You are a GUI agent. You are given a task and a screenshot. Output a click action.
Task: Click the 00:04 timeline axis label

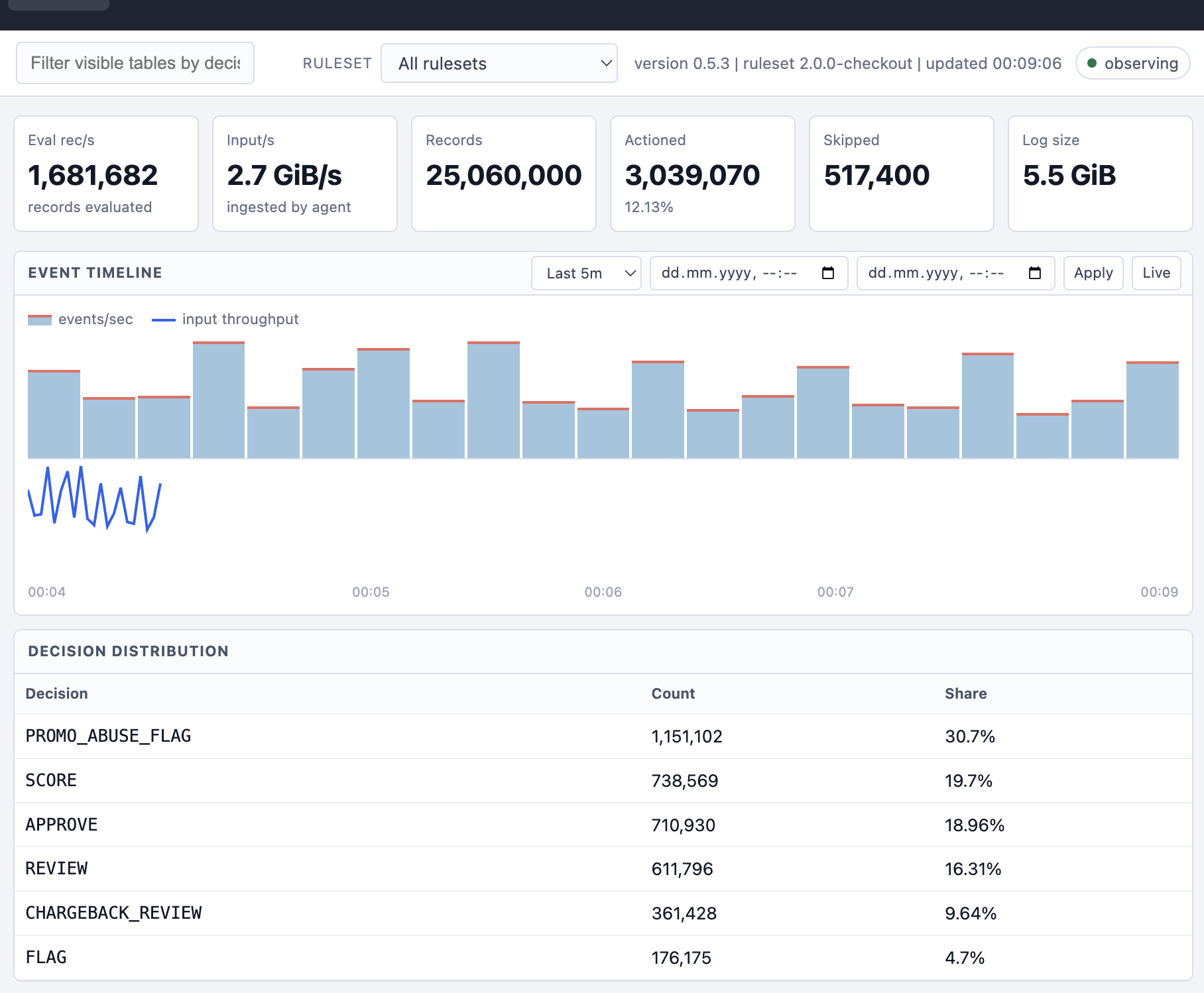click(47, 592)
